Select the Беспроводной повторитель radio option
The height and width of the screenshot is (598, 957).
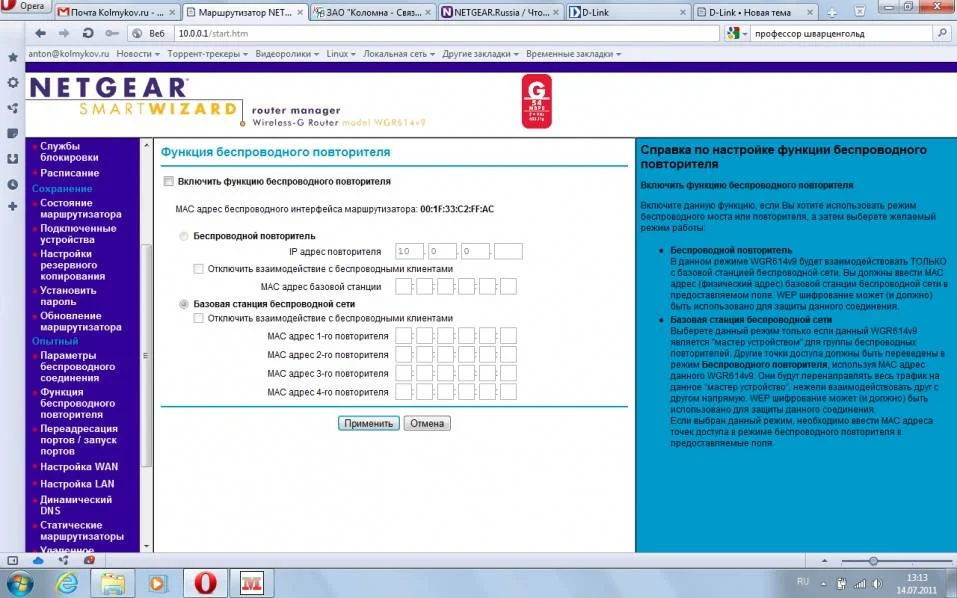coord(184,236)
